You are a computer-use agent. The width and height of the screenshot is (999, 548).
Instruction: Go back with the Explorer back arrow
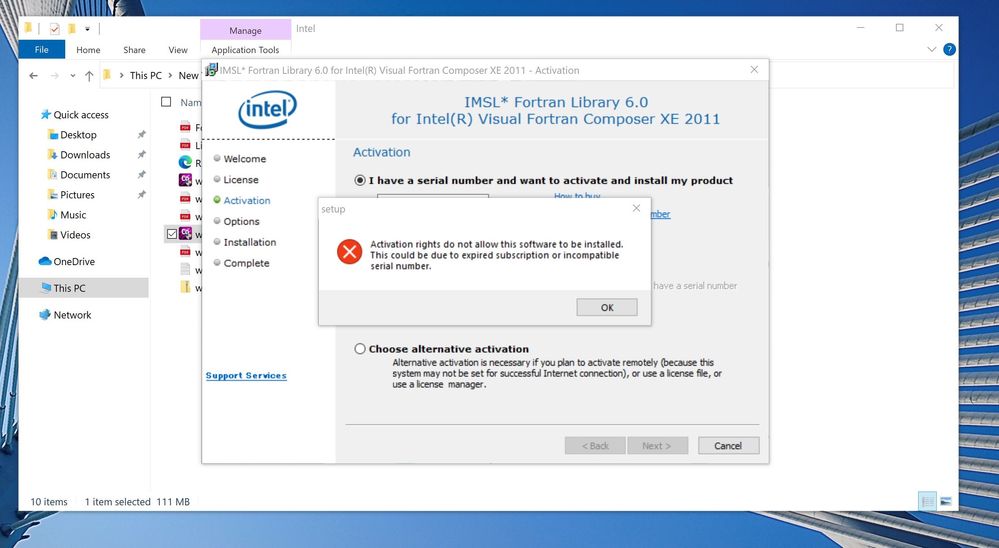click(x=34, y=75)
